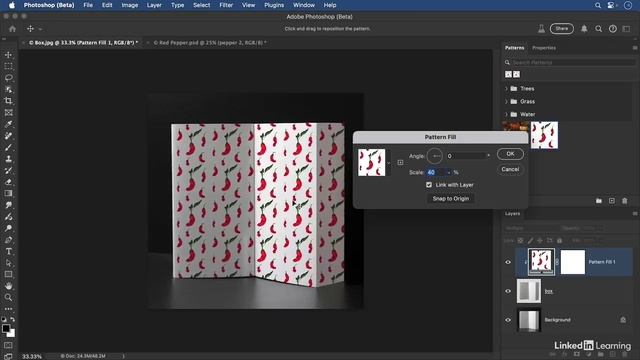Screen dimensions: 640x360
Task: Expand the Water pattern group
Action: point(507,114)
